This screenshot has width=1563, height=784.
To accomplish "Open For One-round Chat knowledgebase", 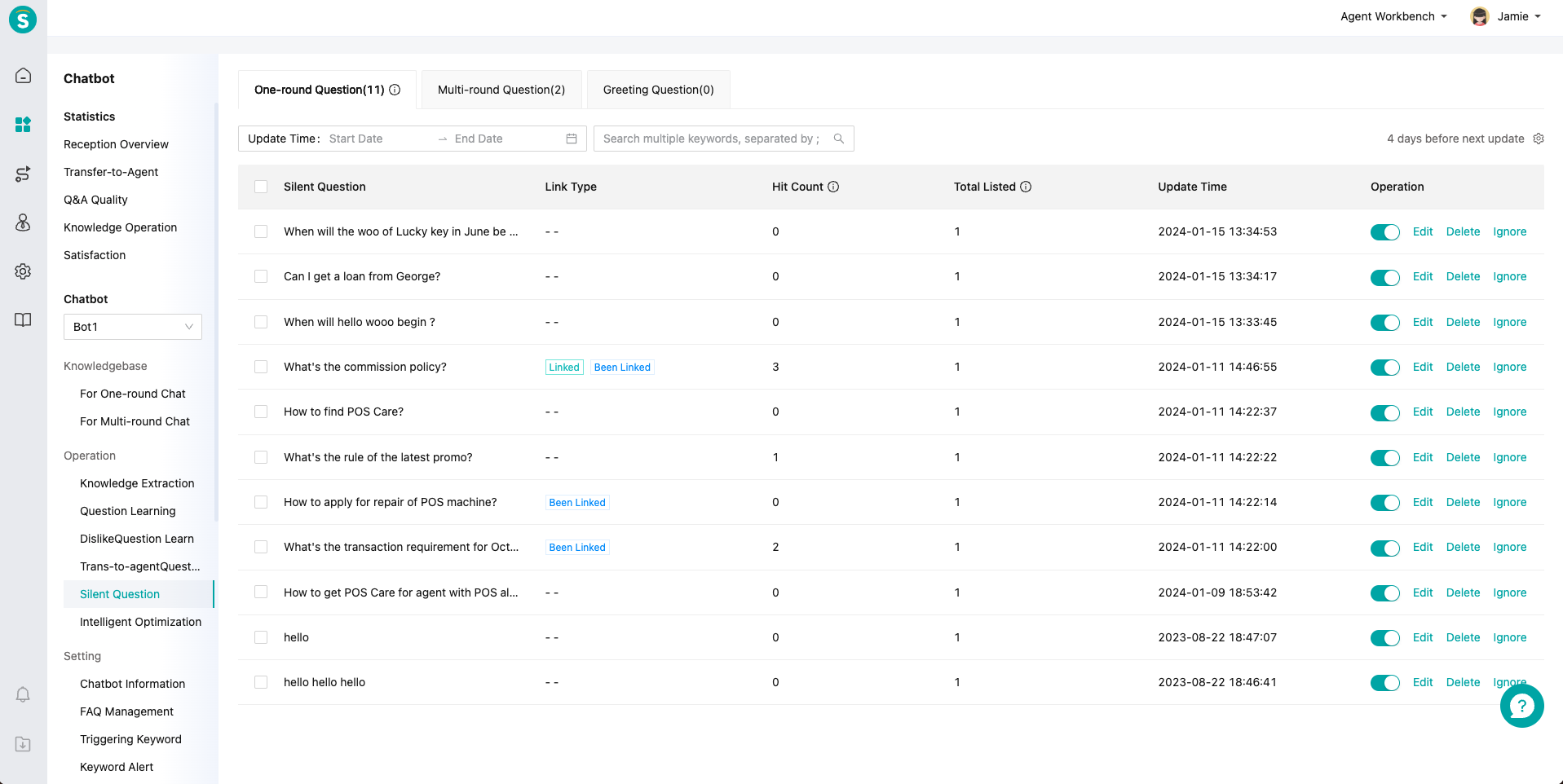I will 133,394.
